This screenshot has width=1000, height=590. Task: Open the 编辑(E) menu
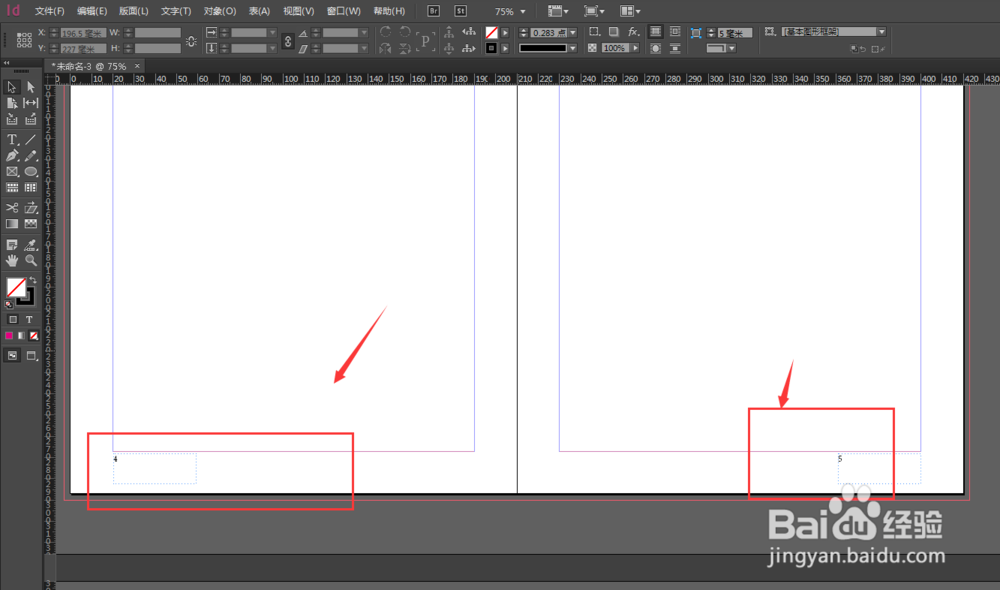(x=92, y=11)
